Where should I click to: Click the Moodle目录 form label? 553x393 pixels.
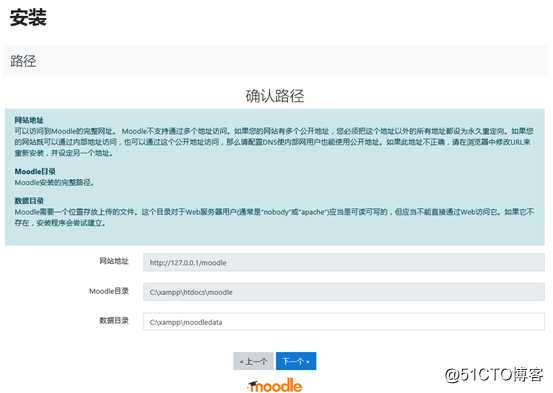click(109, 291)
